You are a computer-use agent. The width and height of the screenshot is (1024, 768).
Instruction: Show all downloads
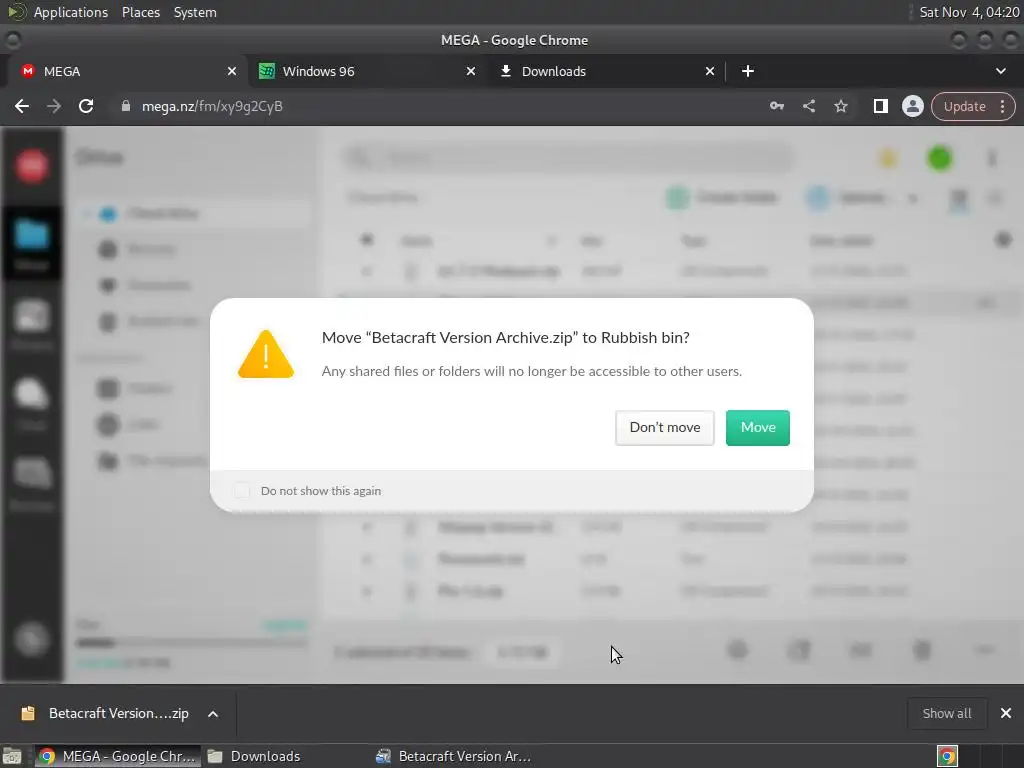(946, 713)
